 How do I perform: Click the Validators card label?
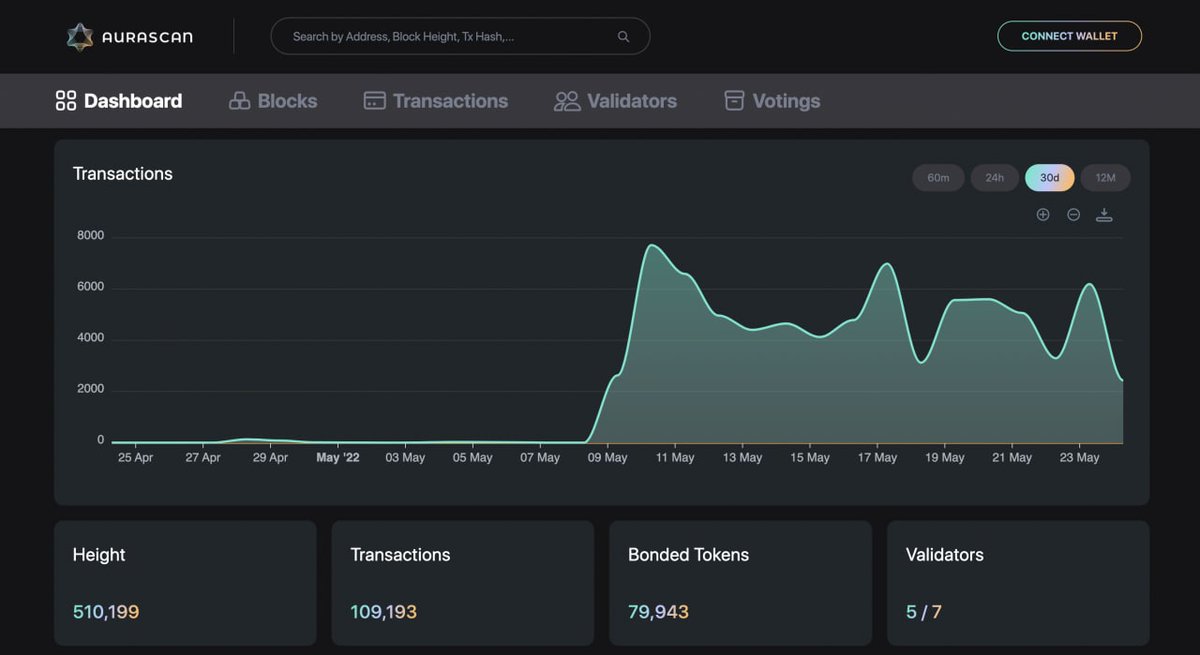point(945,555)
